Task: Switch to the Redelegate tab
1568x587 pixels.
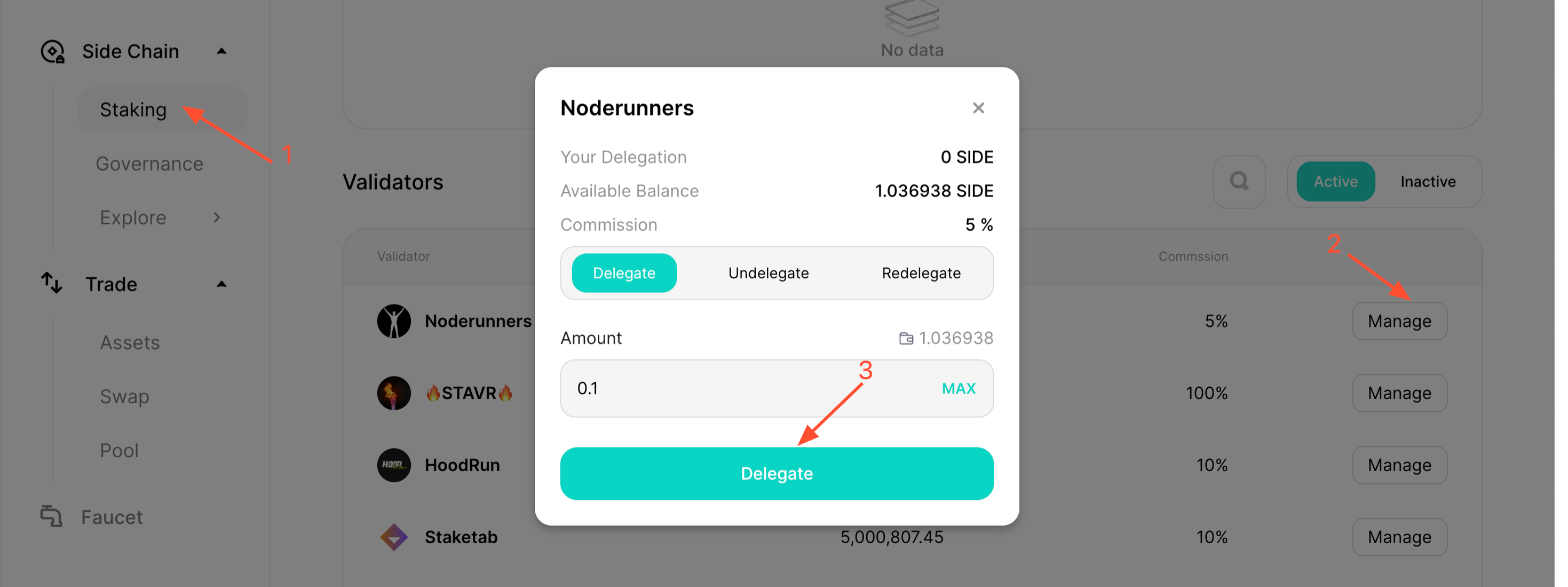Action: pyautogui.click(x=921, y=273)
